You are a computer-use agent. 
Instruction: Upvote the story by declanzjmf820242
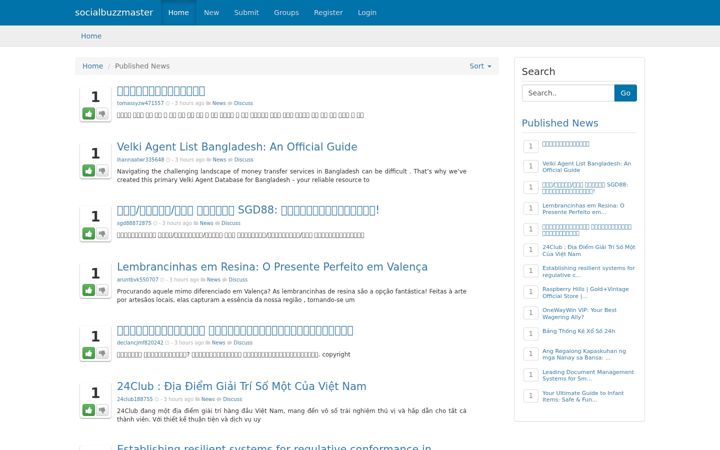click(89, 353)
